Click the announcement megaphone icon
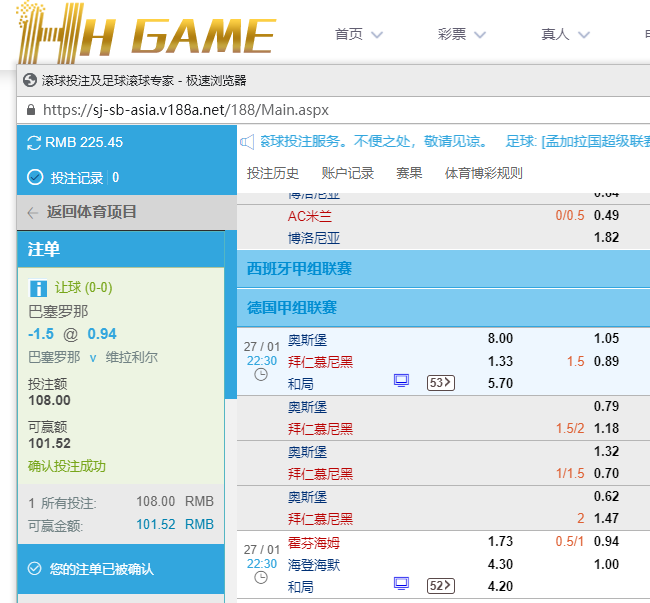Viewport: 650px width, 603px height. pos(247,142)
